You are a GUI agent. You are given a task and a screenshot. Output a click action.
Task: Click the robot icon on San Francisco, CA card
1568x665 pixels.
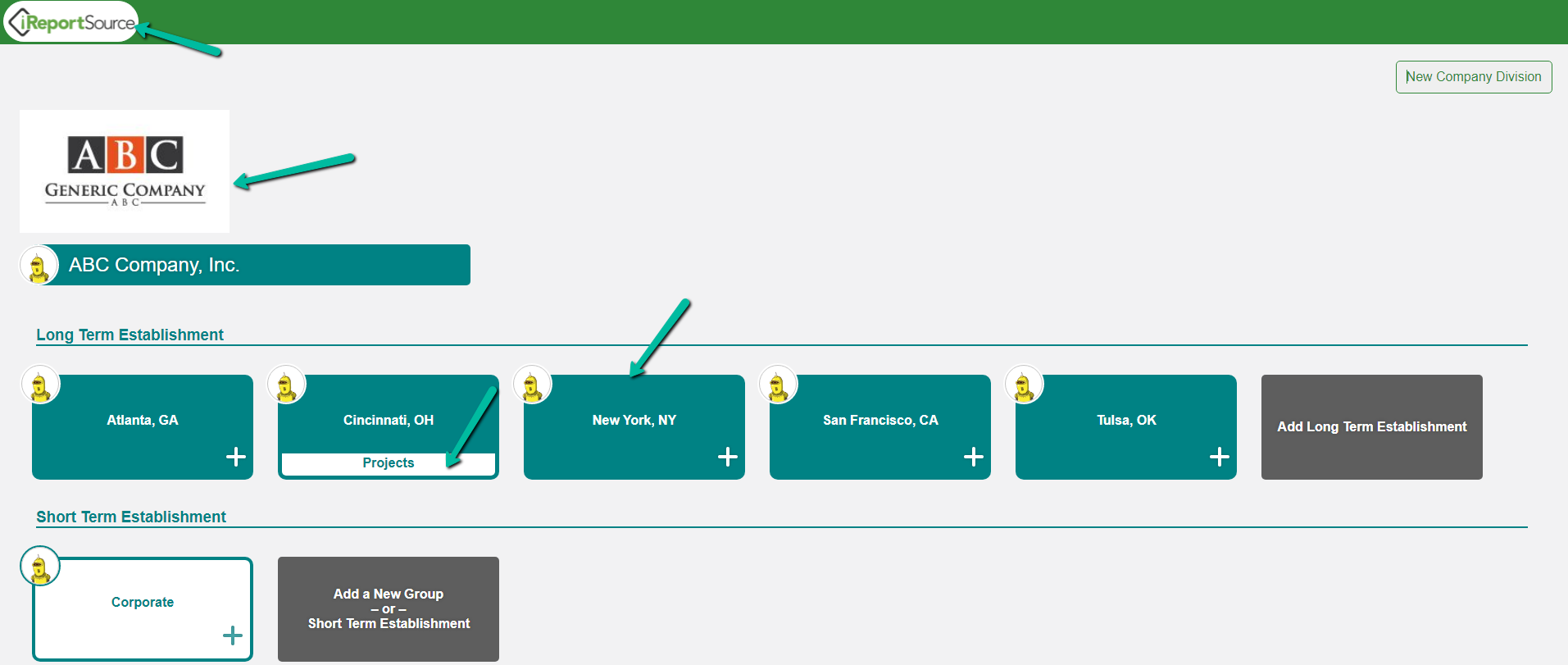click(779, 385)
